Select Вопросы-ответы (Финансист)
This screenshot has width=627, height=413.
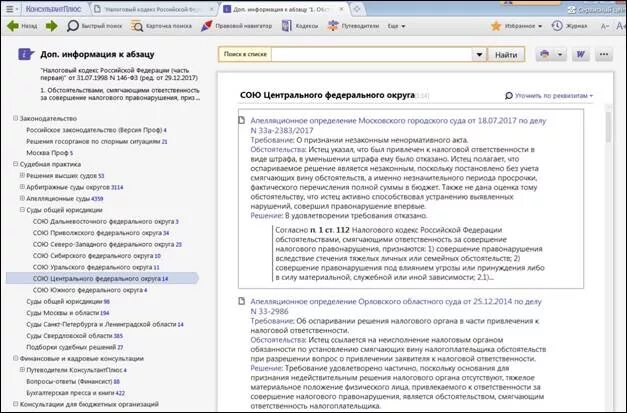[x=73, y=381]
